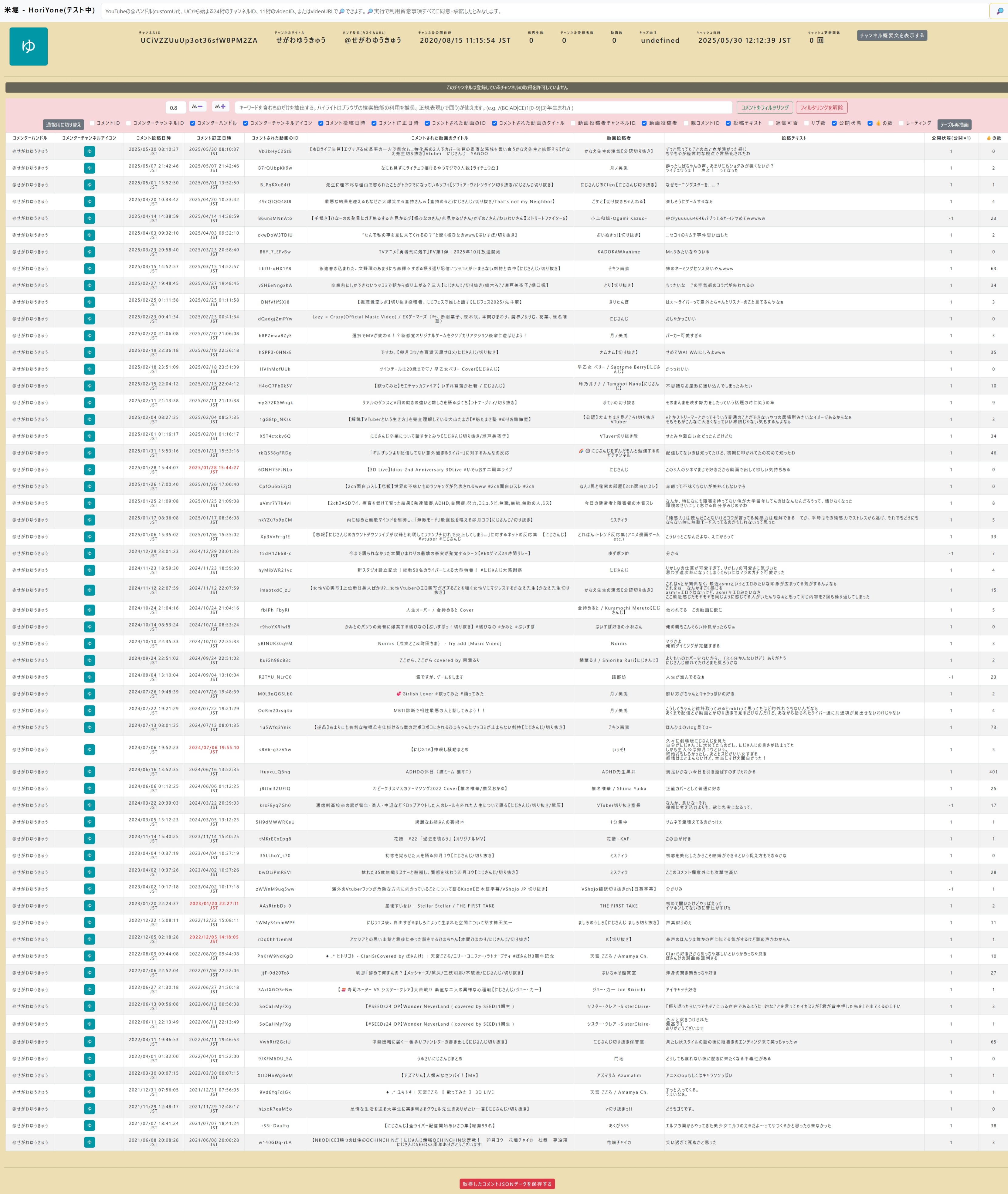Click commenter icon in row dated 2025/05/01 13:52:50
This screenshot has height=1194, width=1008.
[89, 184]
